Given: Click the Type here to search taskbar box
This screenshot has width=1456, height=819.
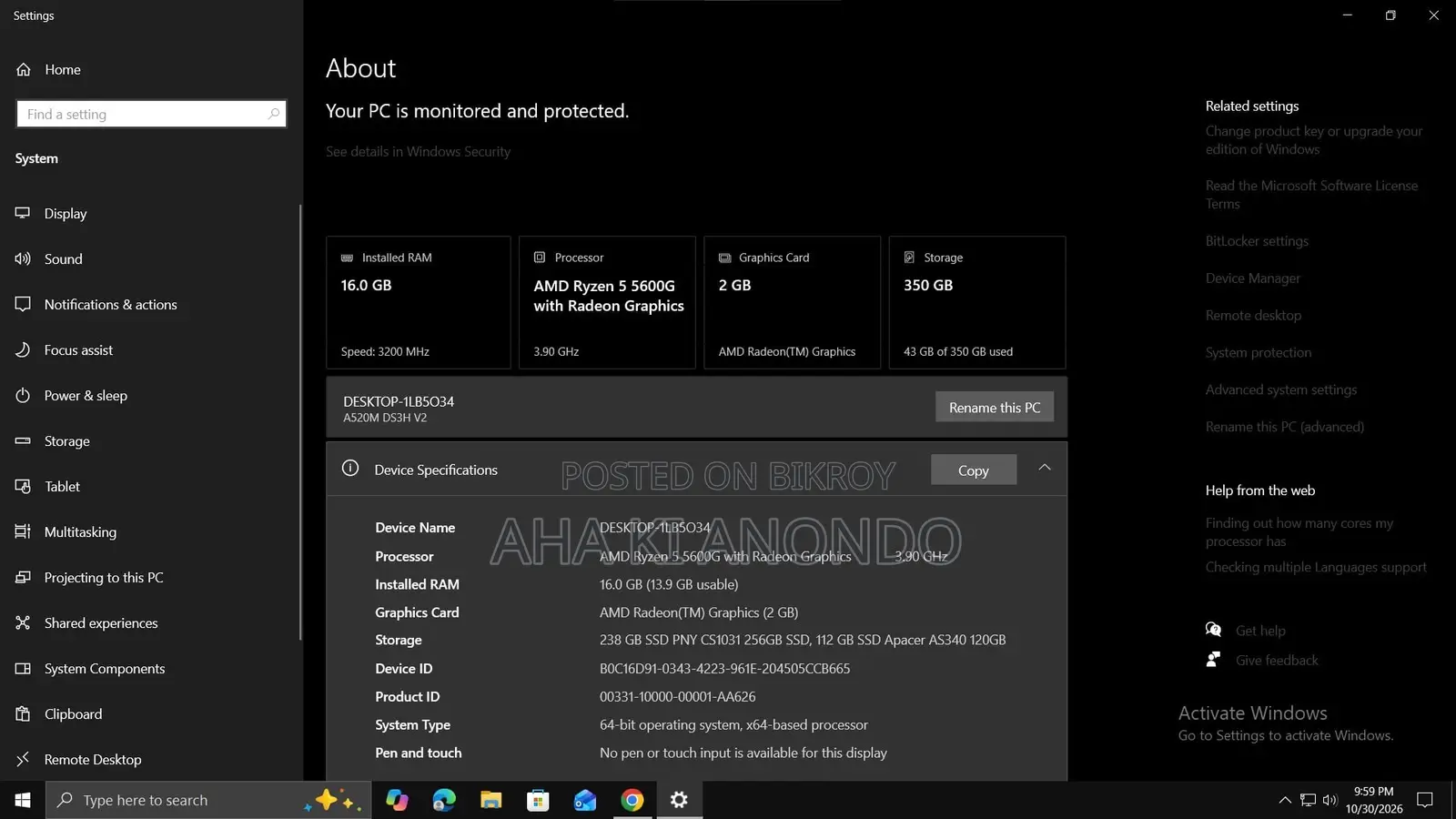Looking at the screenshot, I should coord(208,800).
